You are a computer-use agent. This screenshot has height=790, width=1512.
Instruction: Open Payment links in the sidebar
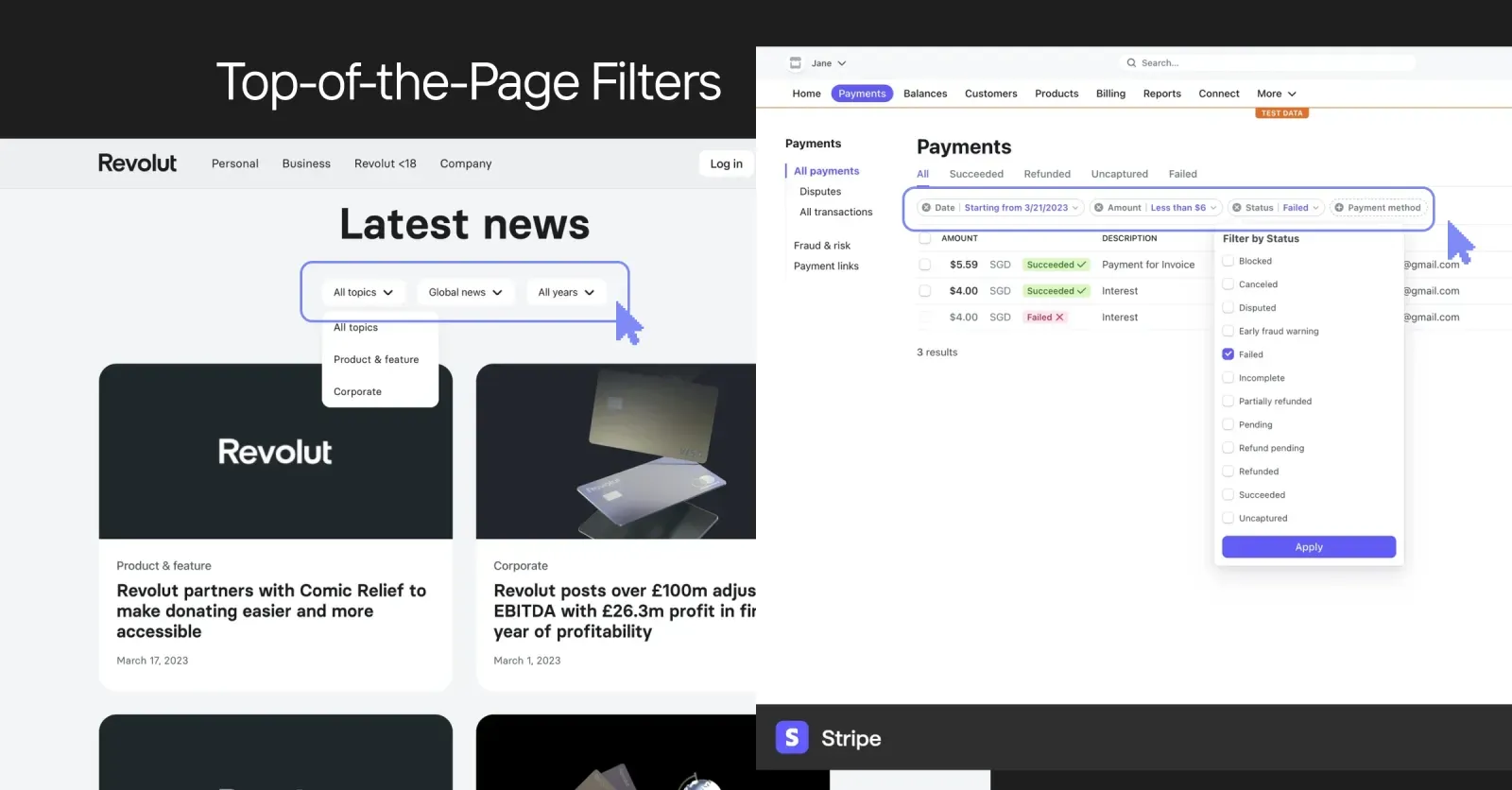[826, 266]
